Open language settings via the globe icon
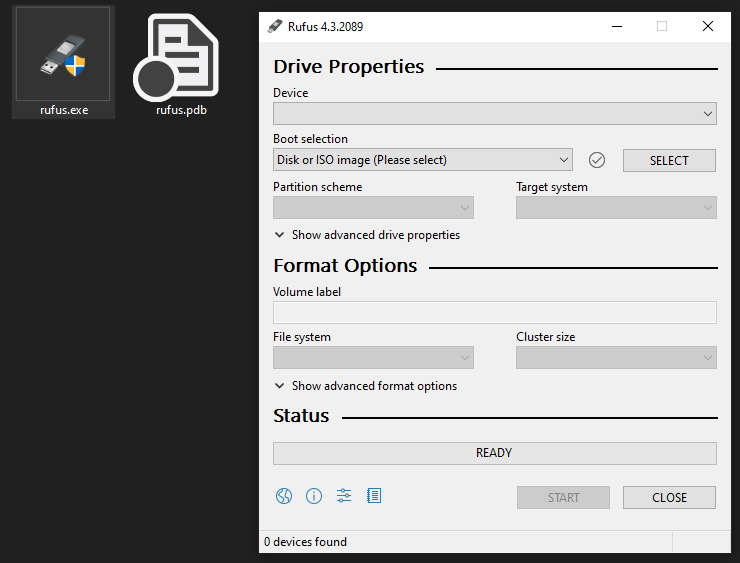 283,496
